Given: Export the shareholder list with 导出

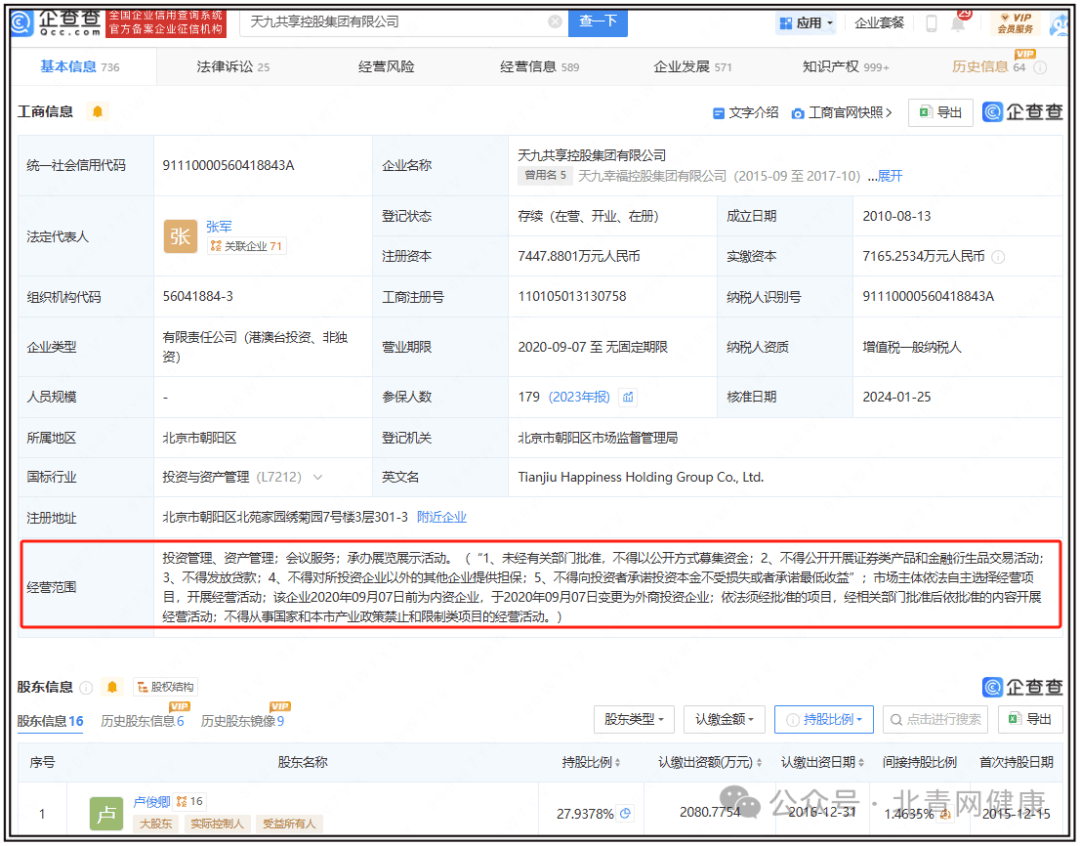Looking at the screenshot, I should coord(1030,720).
